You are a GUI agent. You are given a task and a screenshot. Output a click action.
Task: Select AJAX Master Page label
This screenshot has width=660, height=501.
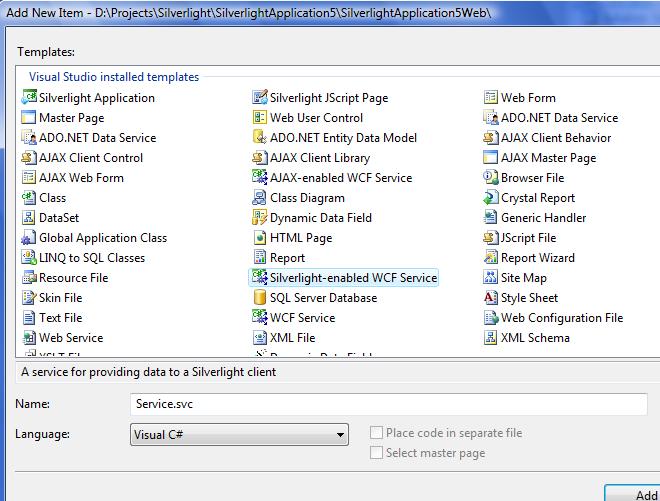pos(548,158)
